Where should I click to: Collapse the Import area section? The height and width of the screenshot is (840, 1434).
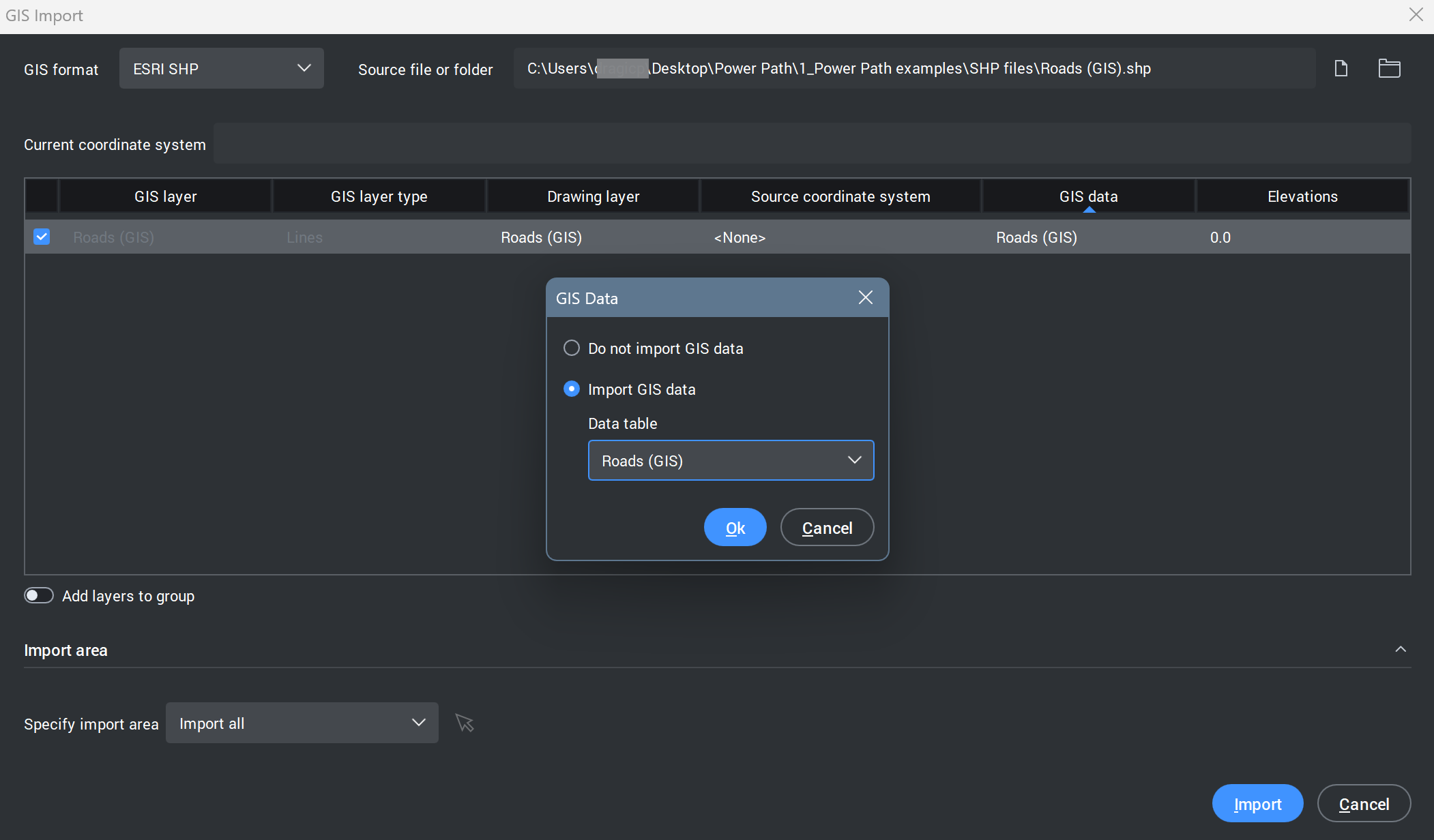coord(1400,649)
